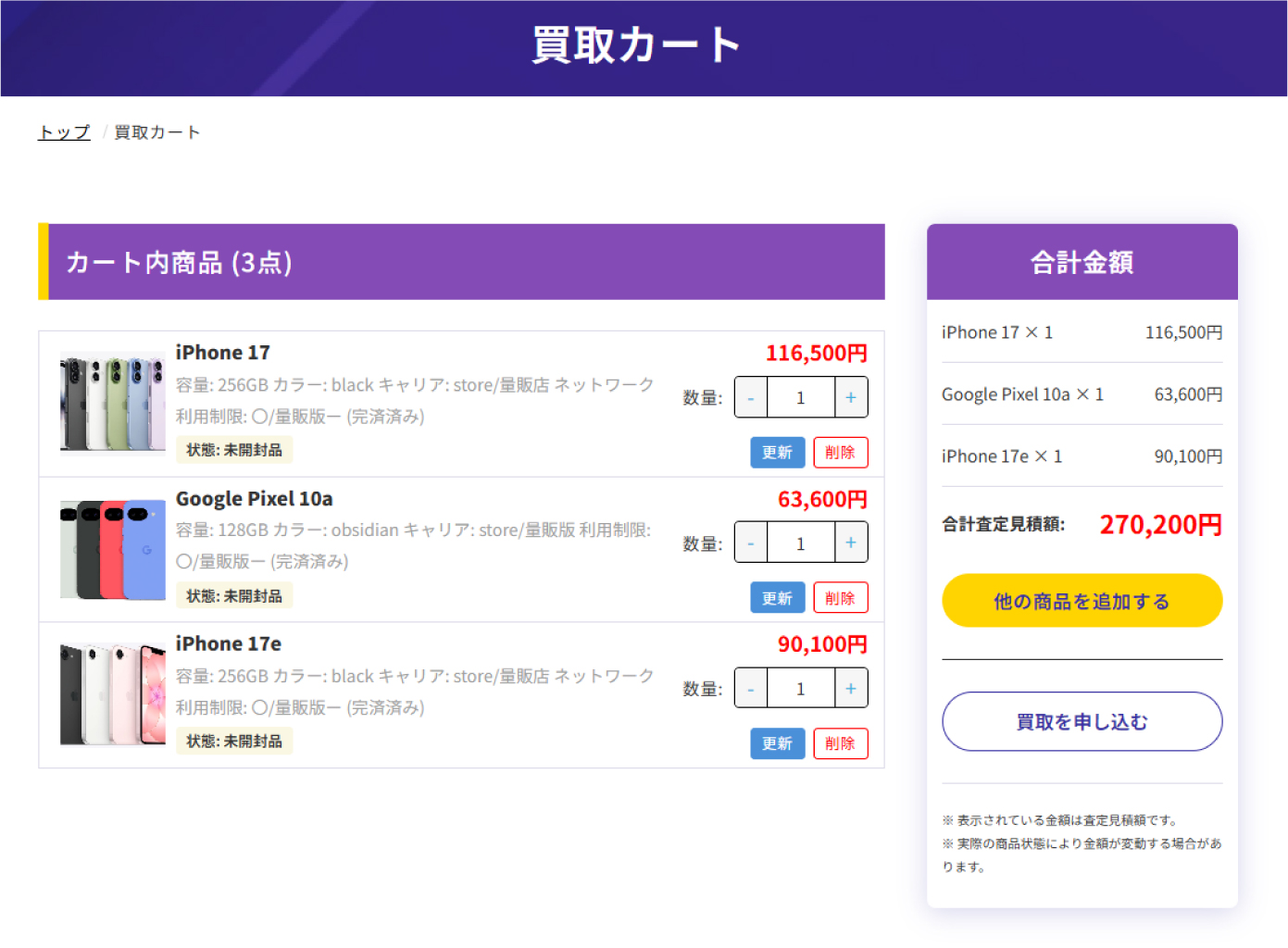Decrease quantity for iPhone 17
1288x948 pixels.
pyautogui.click(x=751, y=398)
